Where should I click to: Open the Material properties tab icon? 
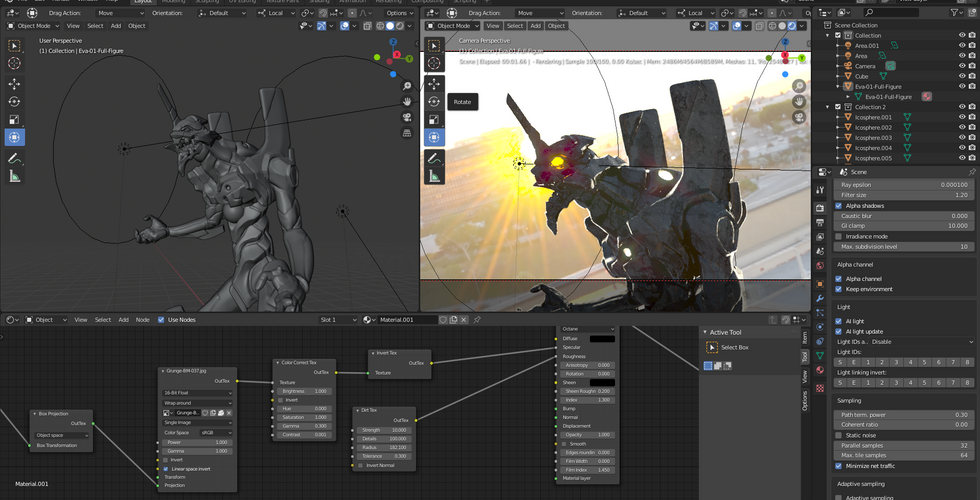coord(820,370)
